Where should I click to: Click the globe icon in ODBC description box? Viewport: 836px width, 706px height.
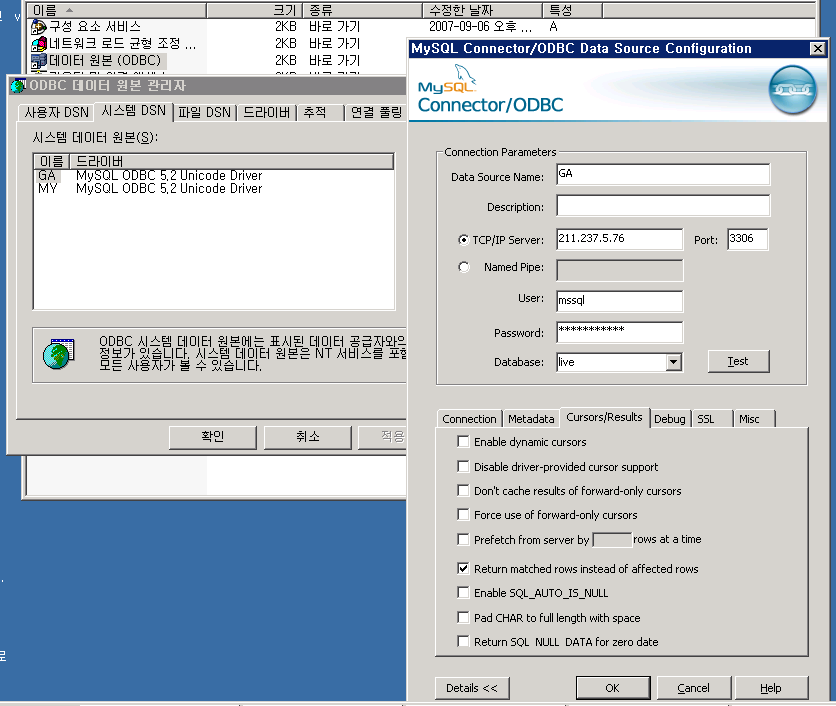59,354
